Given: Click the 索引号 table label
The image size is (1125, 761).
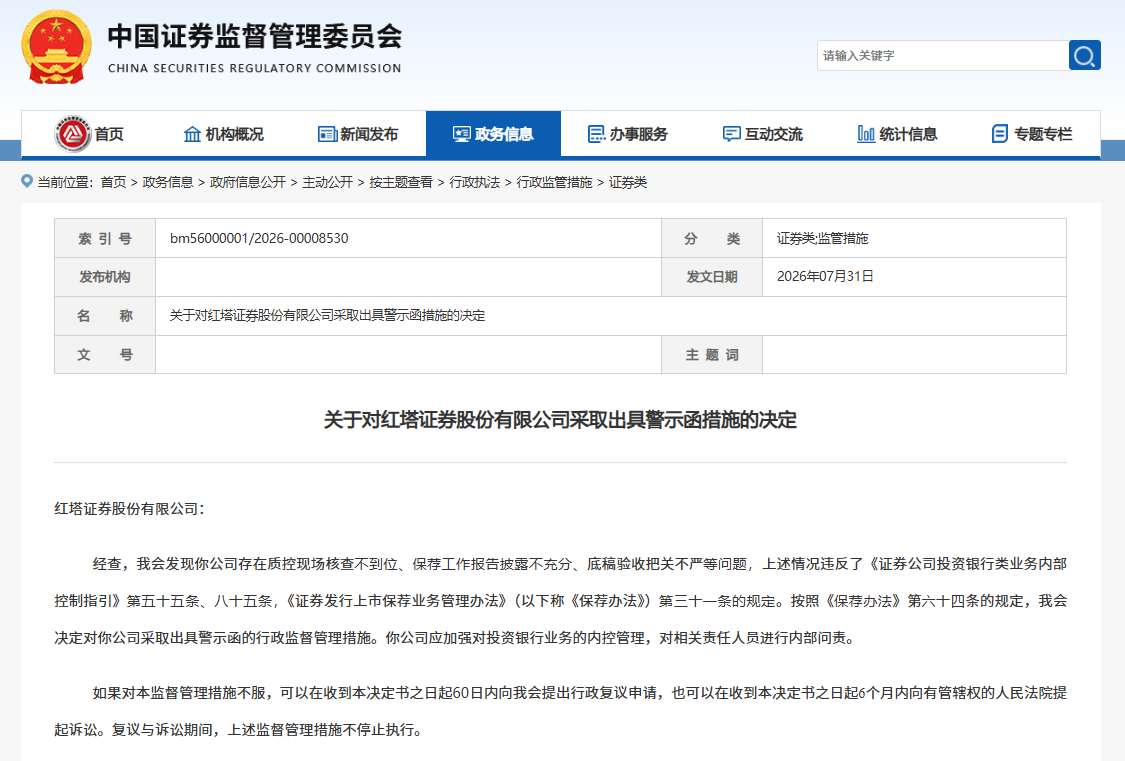Looking at the screenshot, I should 105,239.
